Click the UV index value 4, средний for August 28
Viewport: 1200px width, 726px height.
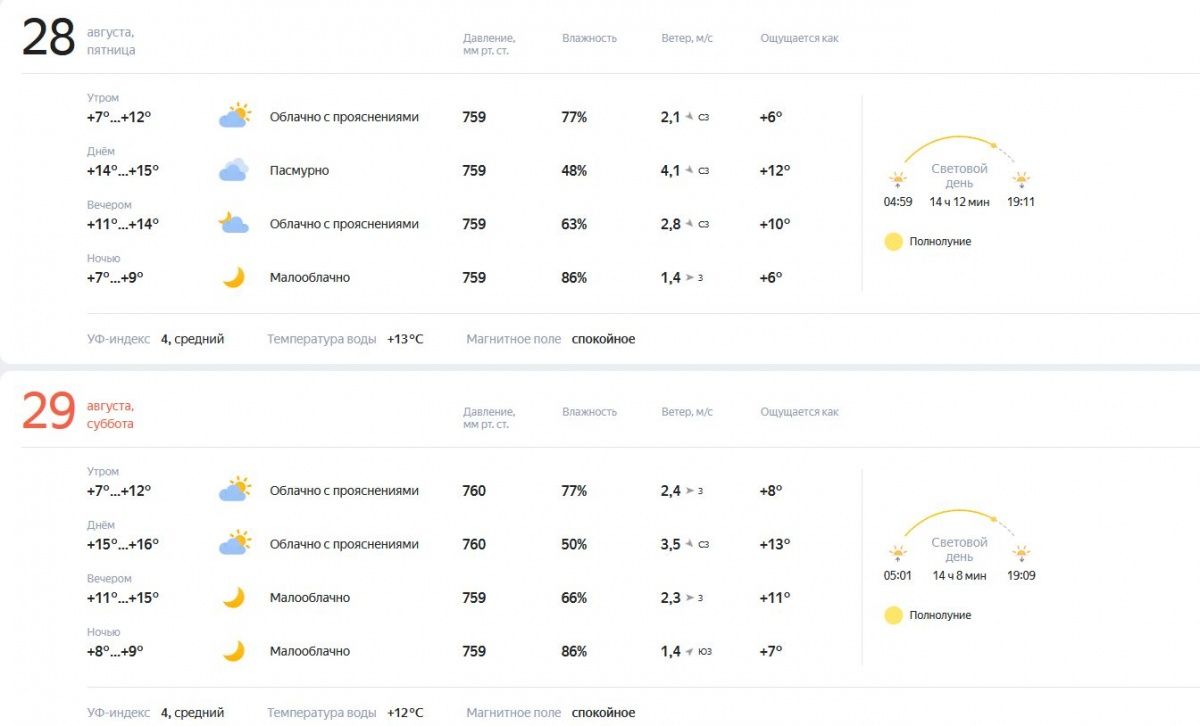pyautogui.click(x=193, y=339)
